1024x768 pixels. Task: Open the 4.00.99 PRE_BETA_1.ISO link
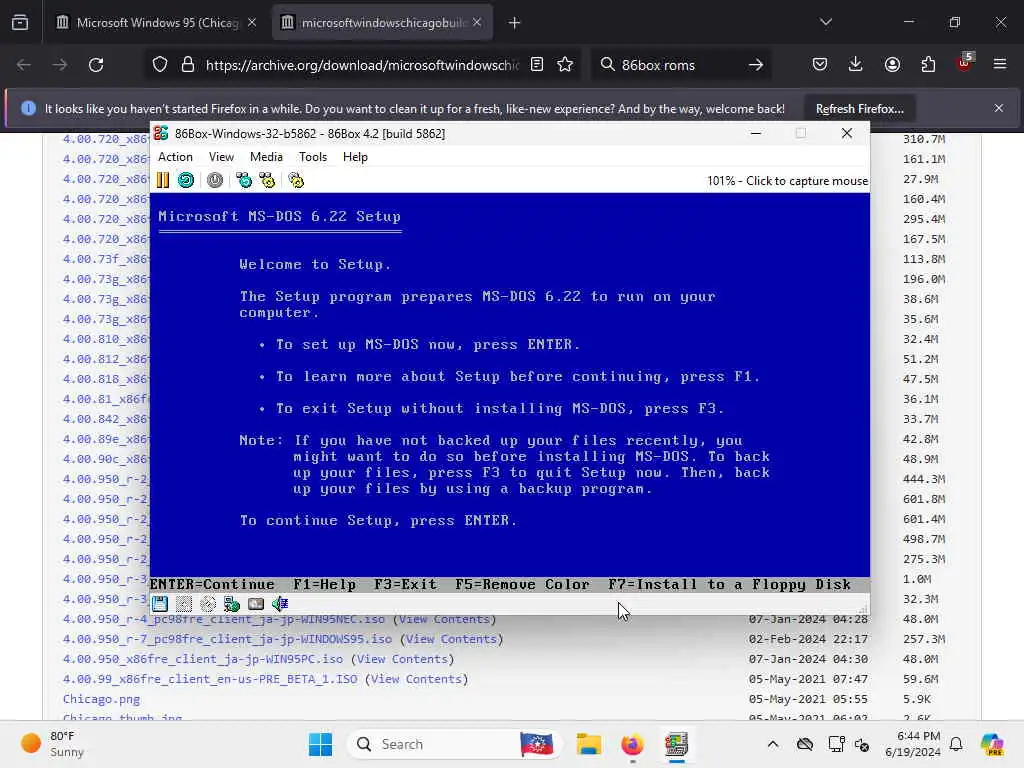(x=210, y=679)
